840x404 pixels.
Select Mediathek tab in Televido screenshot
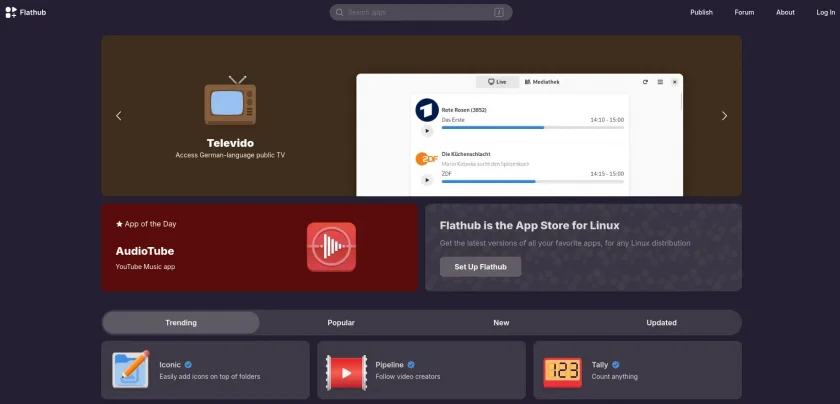coord(542,82)
